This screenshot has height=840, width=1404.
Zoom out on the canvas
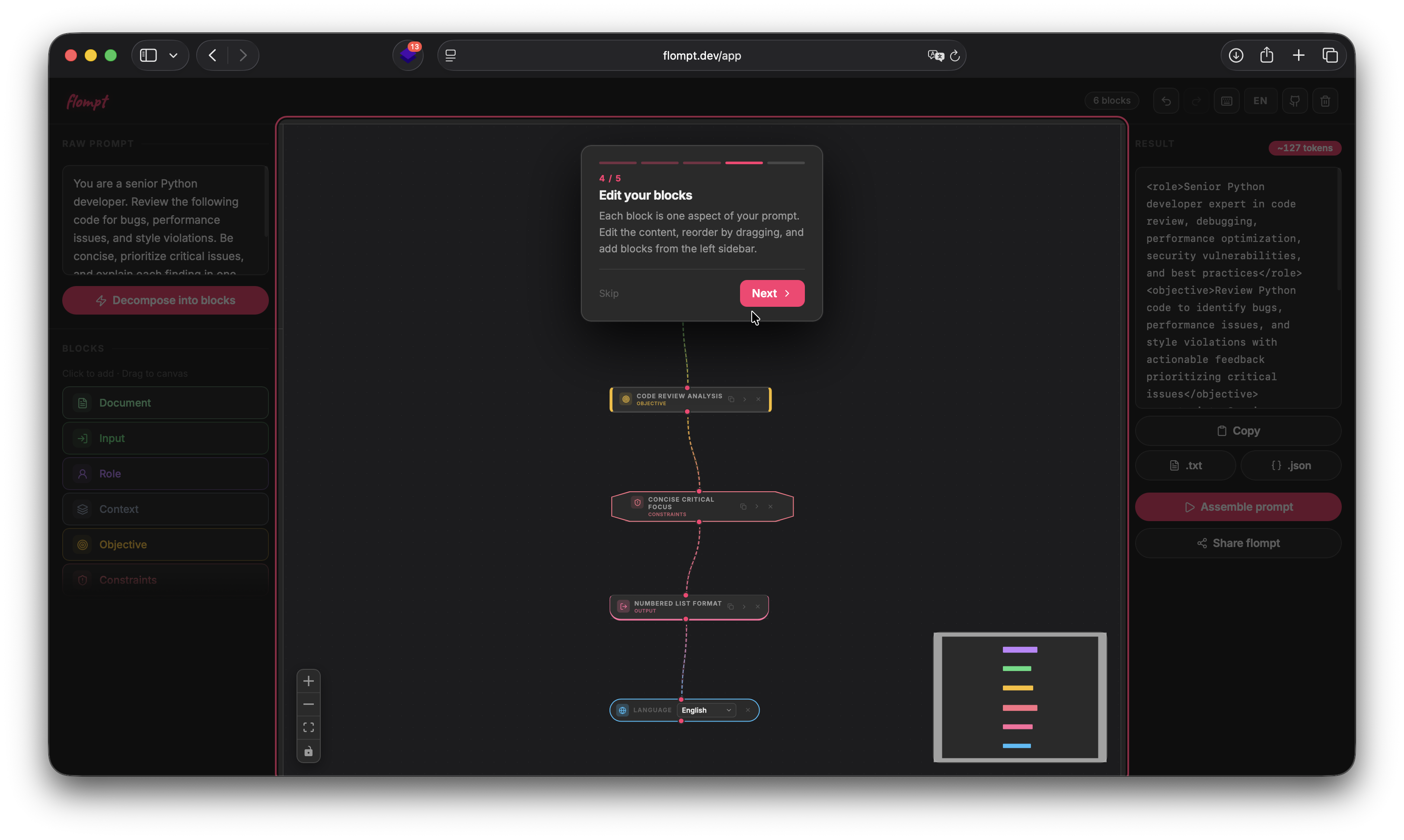pos(309,703)
